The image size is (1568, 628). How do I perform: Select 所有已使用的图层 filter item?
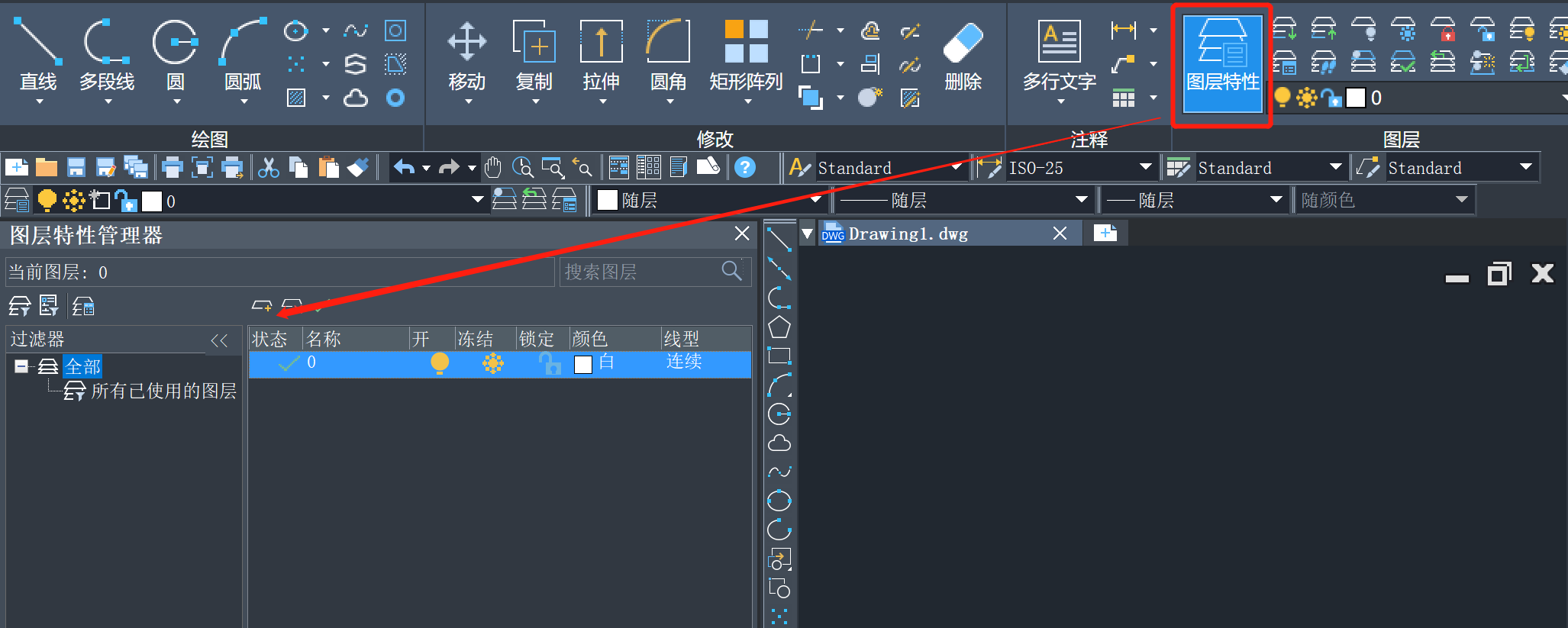163,391
